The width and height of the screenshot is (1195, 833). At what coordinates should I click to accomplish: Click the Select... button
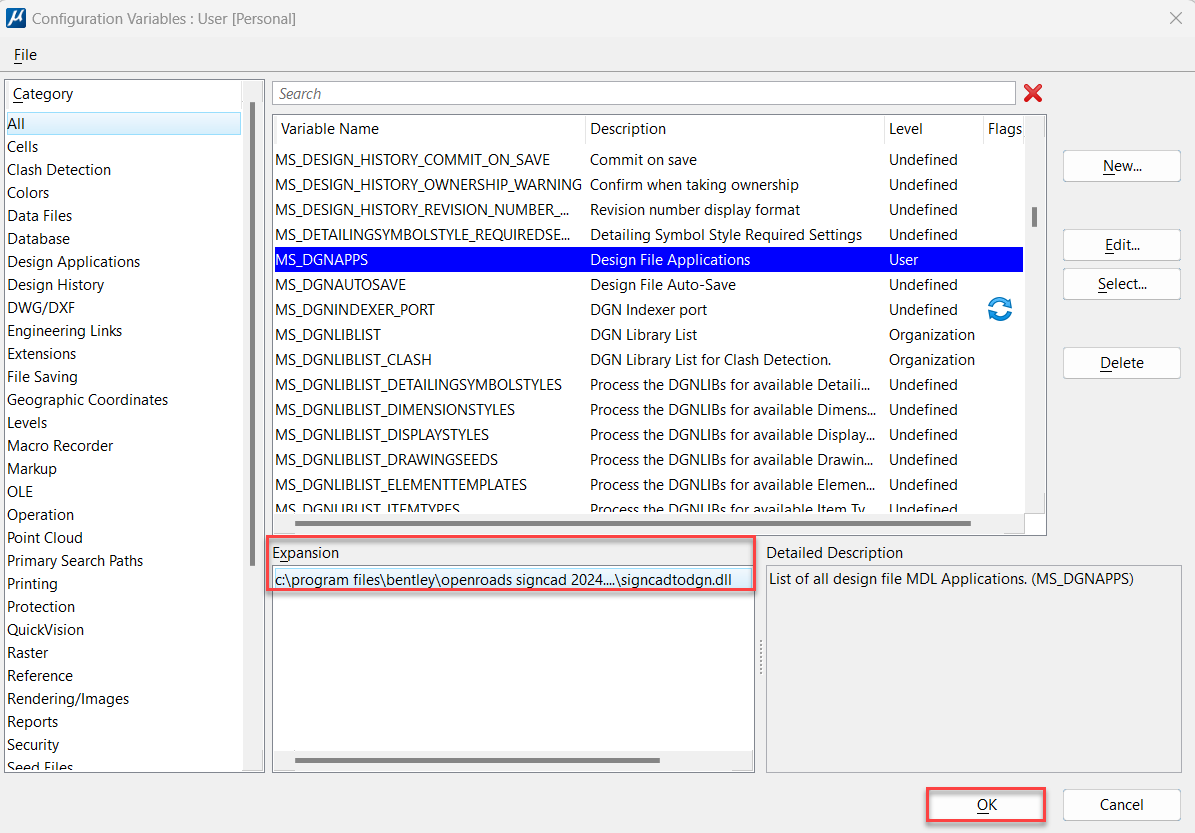click(1121, 284)
